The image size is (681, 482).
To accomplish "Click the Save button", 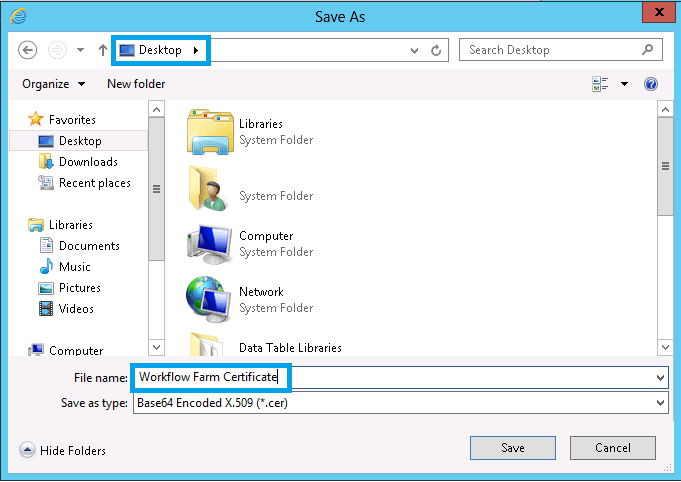I will point(512,448).
